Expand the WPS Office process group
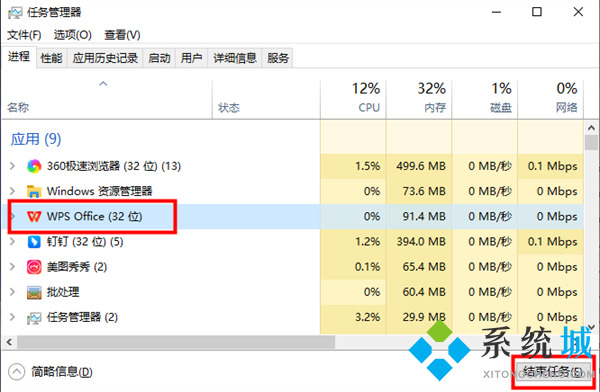The width and height of the screenshot is (600, 392). [x=12, y=217]
